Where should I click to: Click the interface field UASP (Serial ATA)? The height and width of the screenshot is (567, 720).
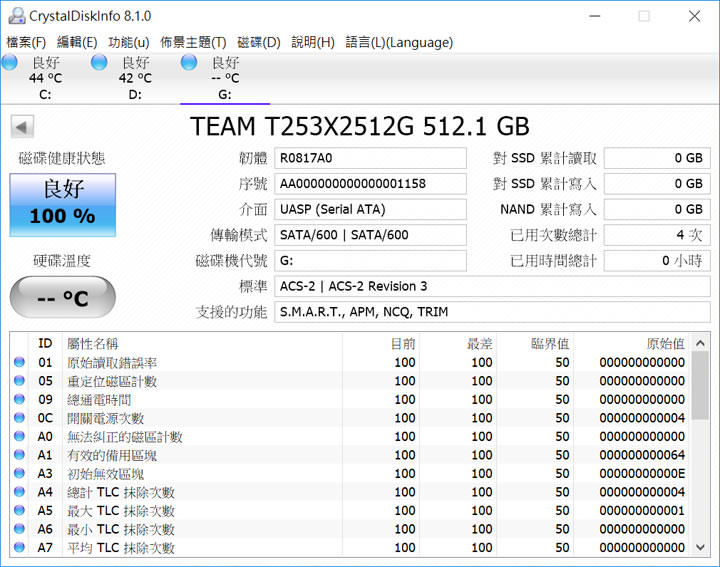[x=370, y=209]
